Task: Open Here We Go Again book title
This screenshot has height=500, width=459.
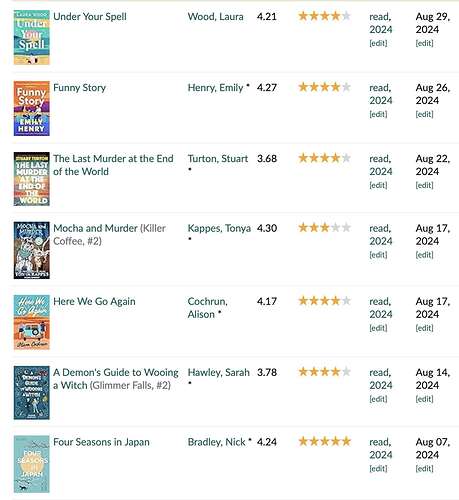Action: pyautogui.click(x=94, y=301)
